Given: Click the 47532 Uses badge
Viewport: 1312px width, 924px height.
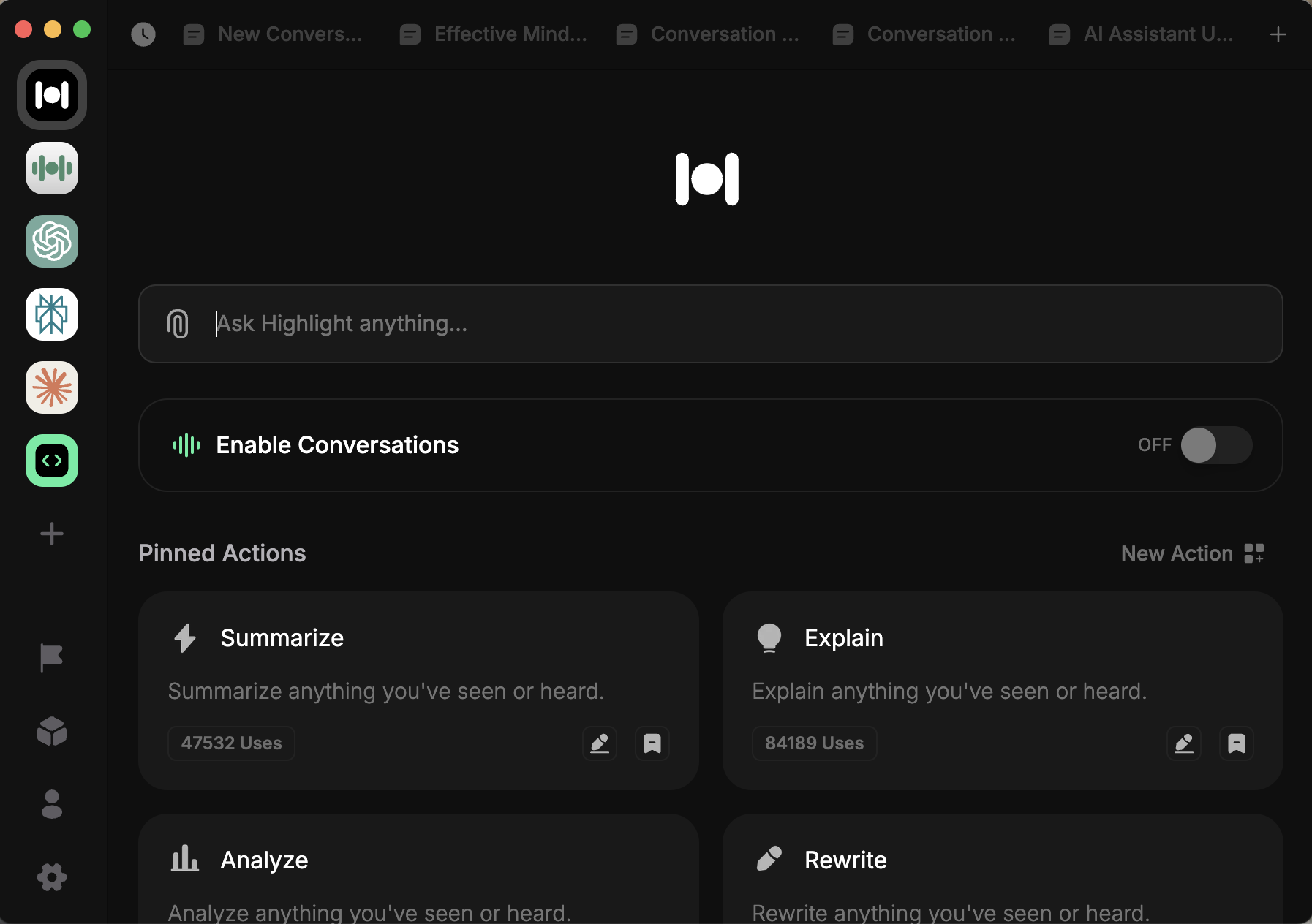Looking at the screenshot, I should 231,743.
